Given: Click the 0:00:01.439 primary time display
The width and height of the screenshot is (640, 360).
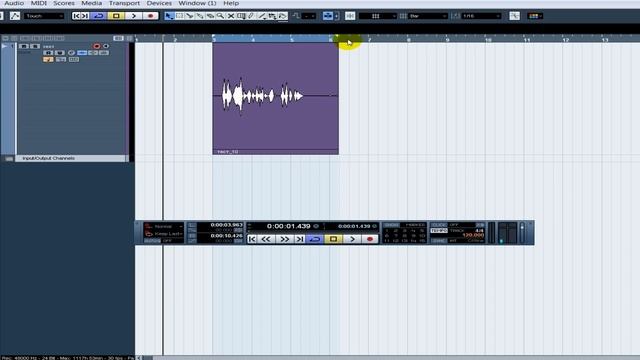Looking at the screenshot, I should pyautogui.click(x=289, y=226).
